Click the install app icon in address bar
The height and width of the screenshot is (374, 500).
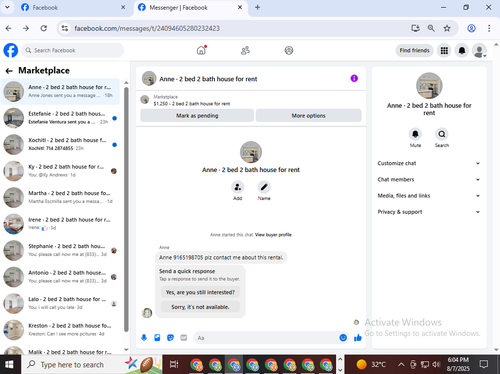coord(415,28)
